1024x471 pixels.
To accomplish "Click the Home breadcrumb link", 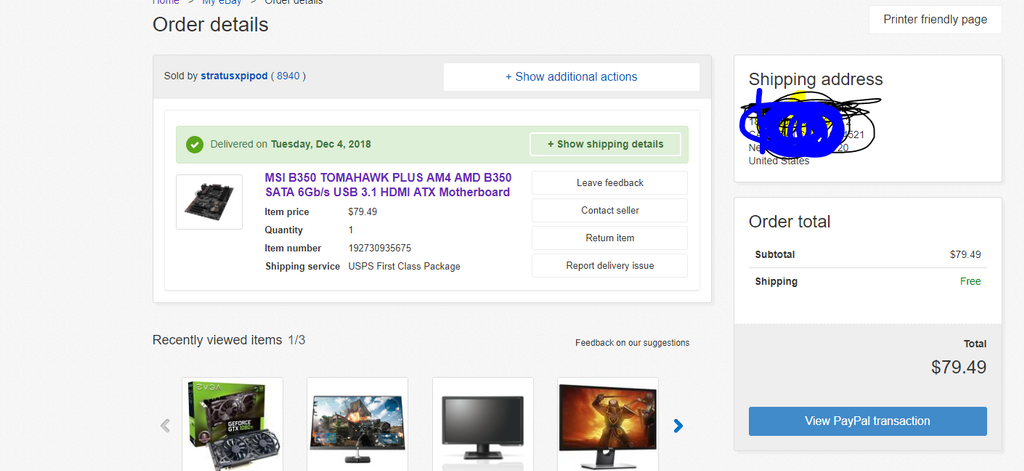I will 165,2.
